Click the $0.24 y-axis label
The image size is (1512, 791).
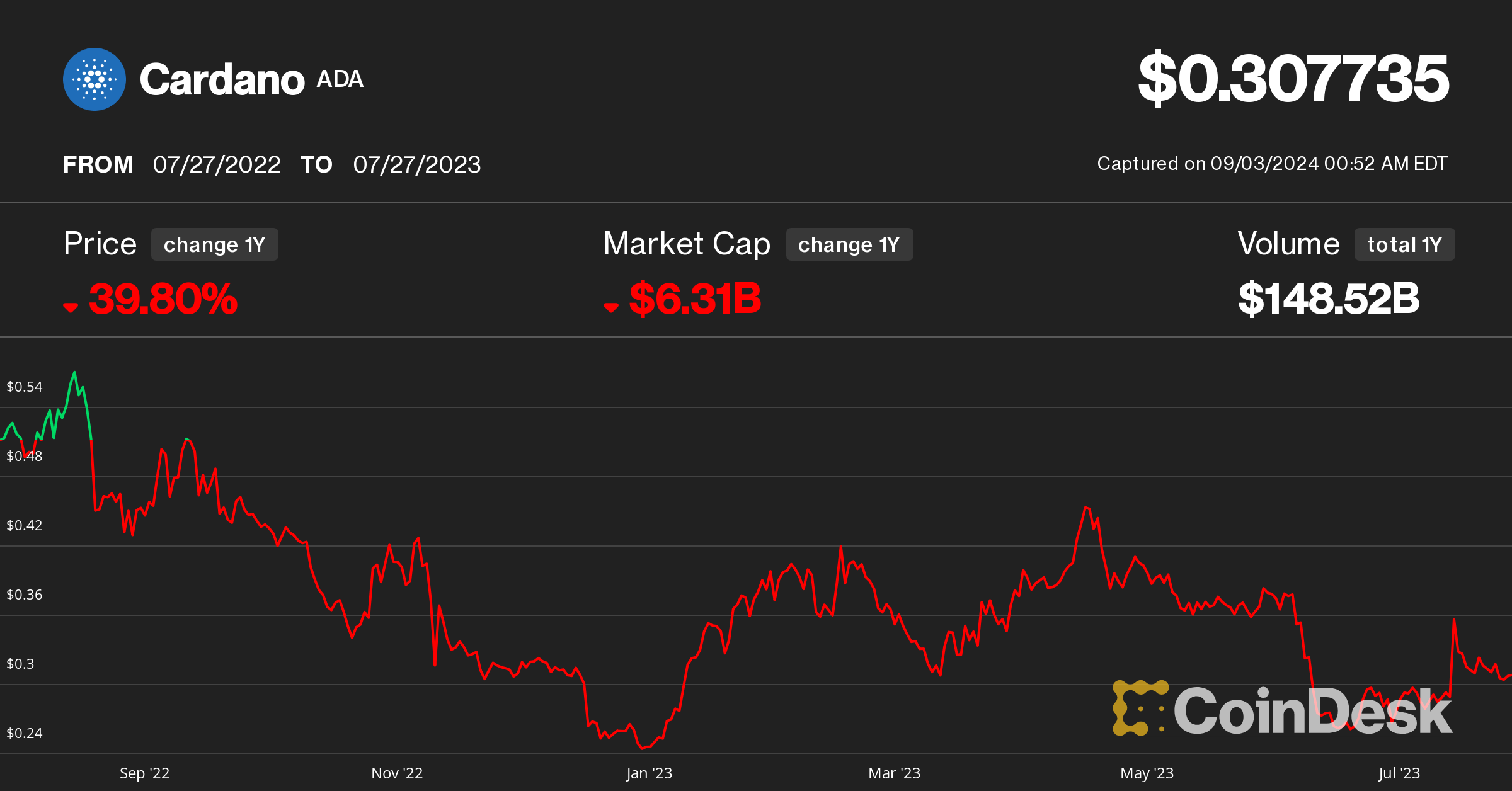[25, 733]
